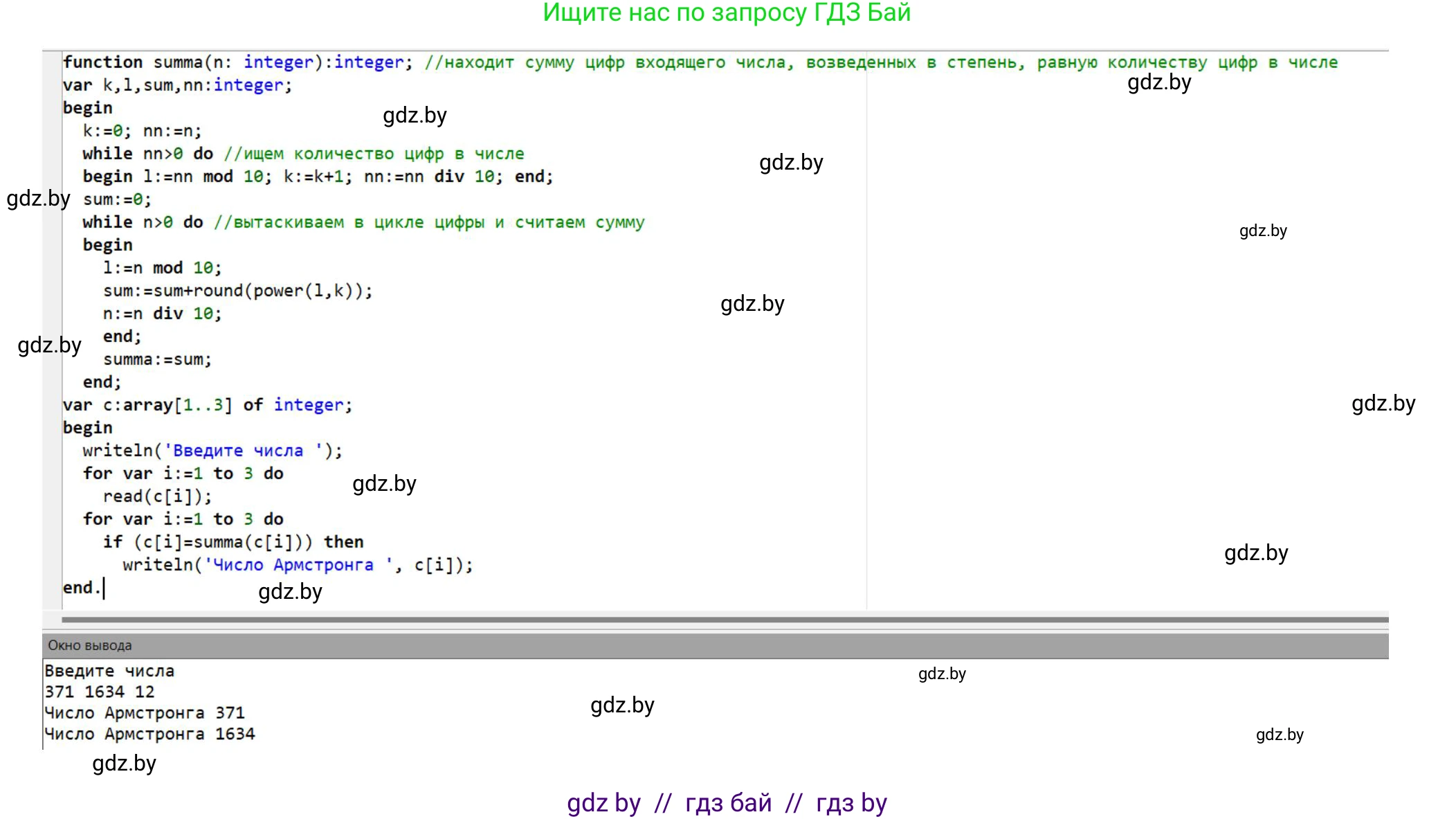Click the writeln 'Число Армстронга' code line
The image size is (1456, 819).
(x=298, y=565)
